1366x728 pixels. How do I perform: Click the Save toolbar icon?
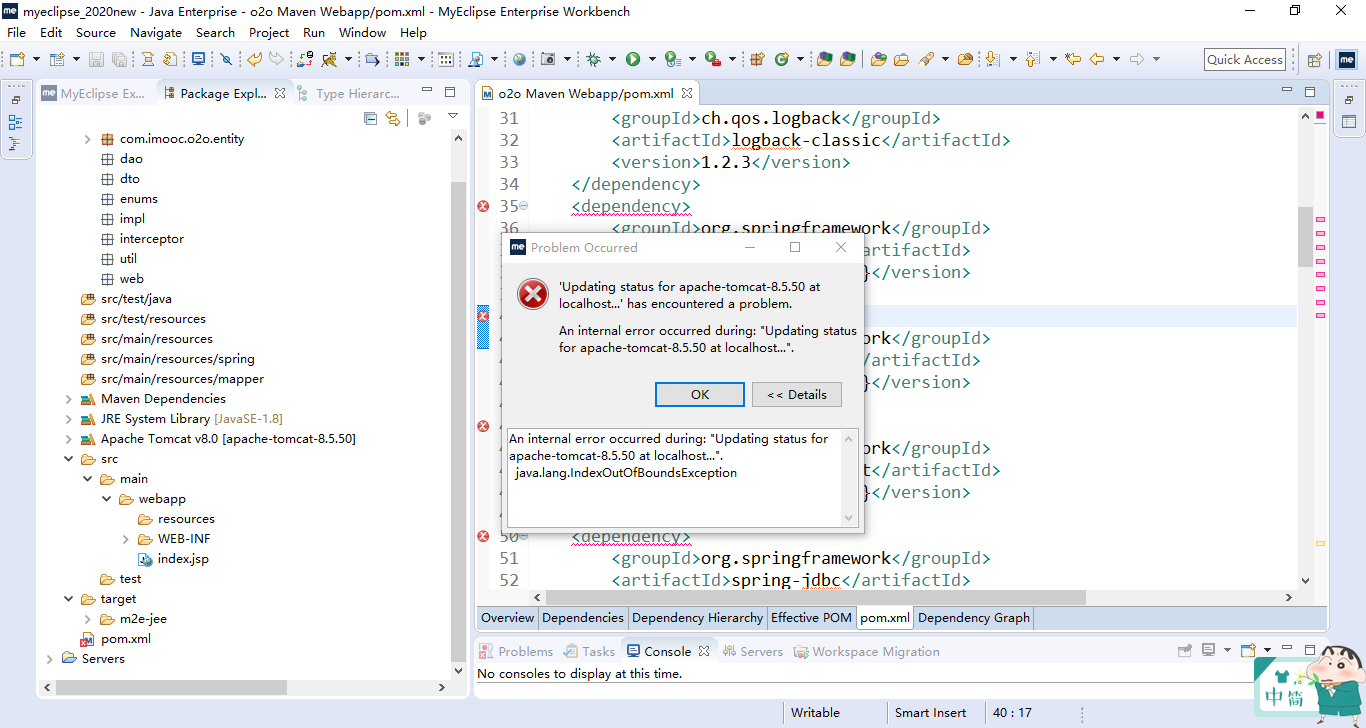[x=96, y=59]
